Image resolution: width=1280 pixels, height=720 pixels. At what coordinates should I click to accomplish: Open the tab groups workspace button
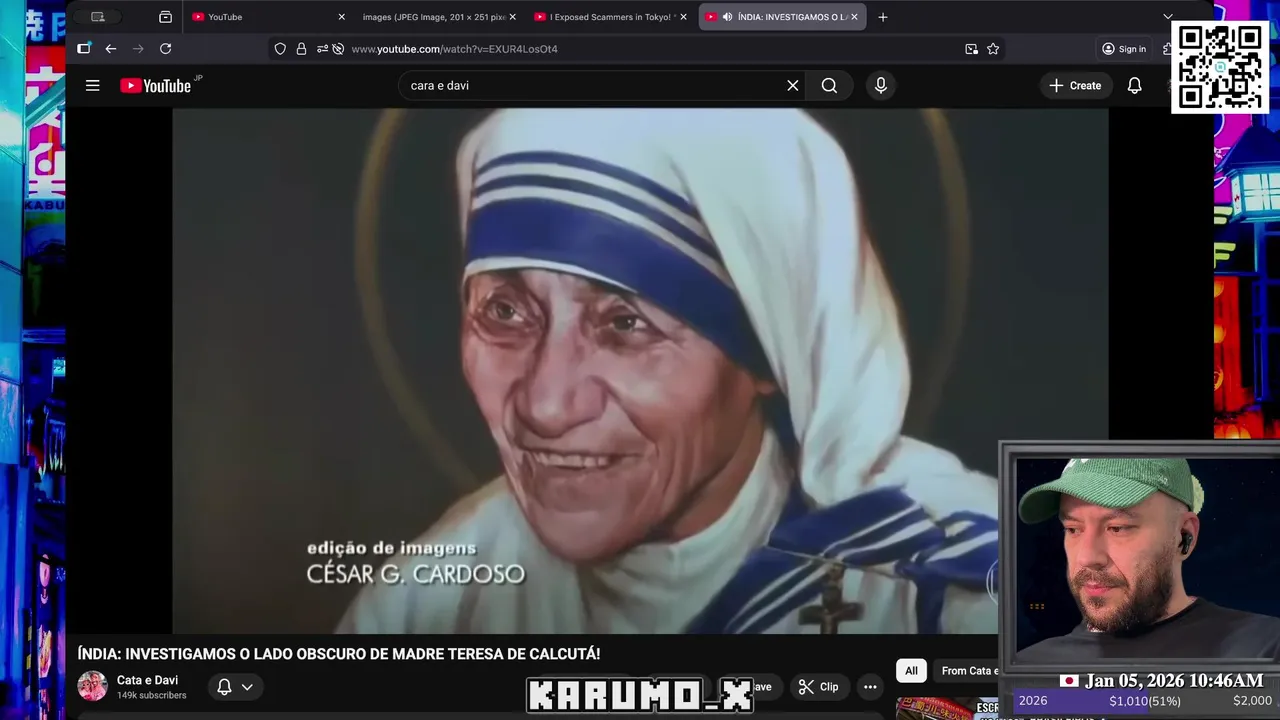point(97,17)
